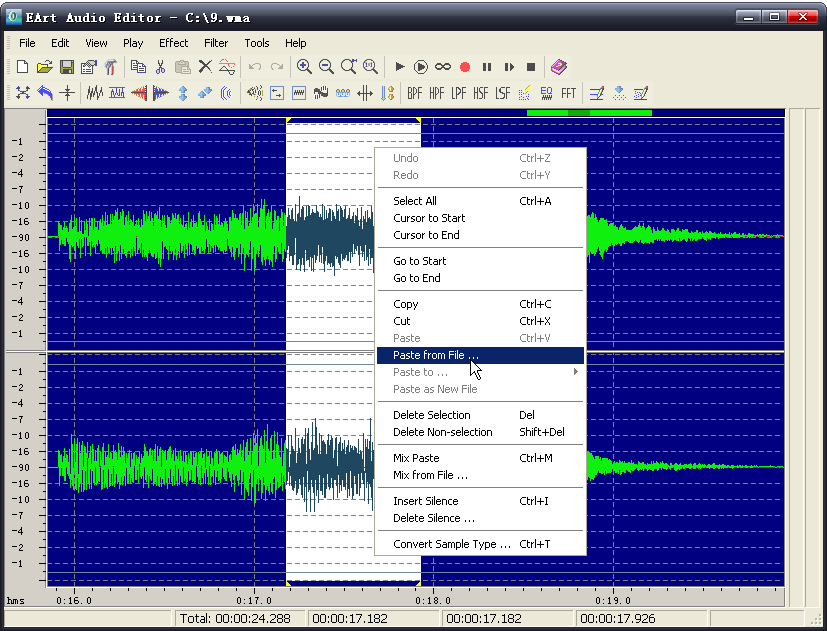Click the 0:19.0 time ruler mark

pos(612,600)
